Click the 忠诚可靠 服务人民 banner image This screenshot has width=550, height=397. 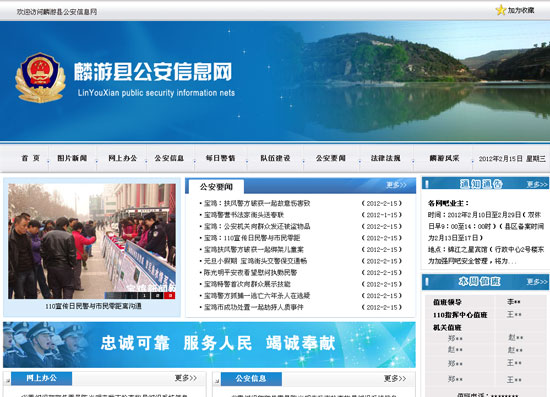coord(209,344)
